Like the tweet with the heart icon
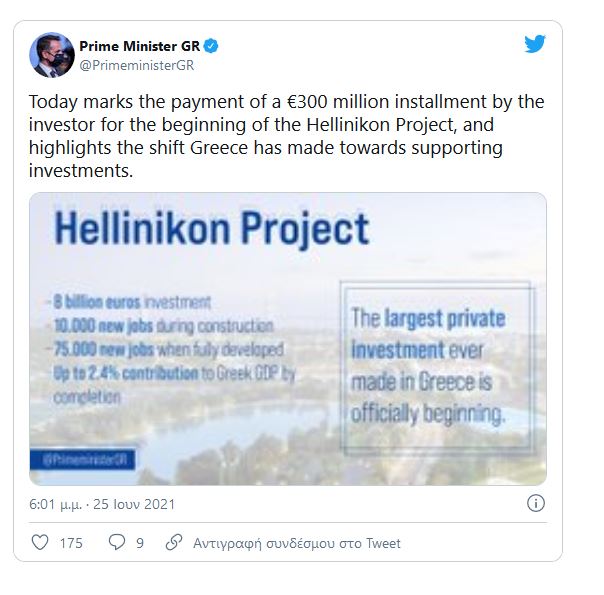The image size is (604, 595). (x=41, y=543)
